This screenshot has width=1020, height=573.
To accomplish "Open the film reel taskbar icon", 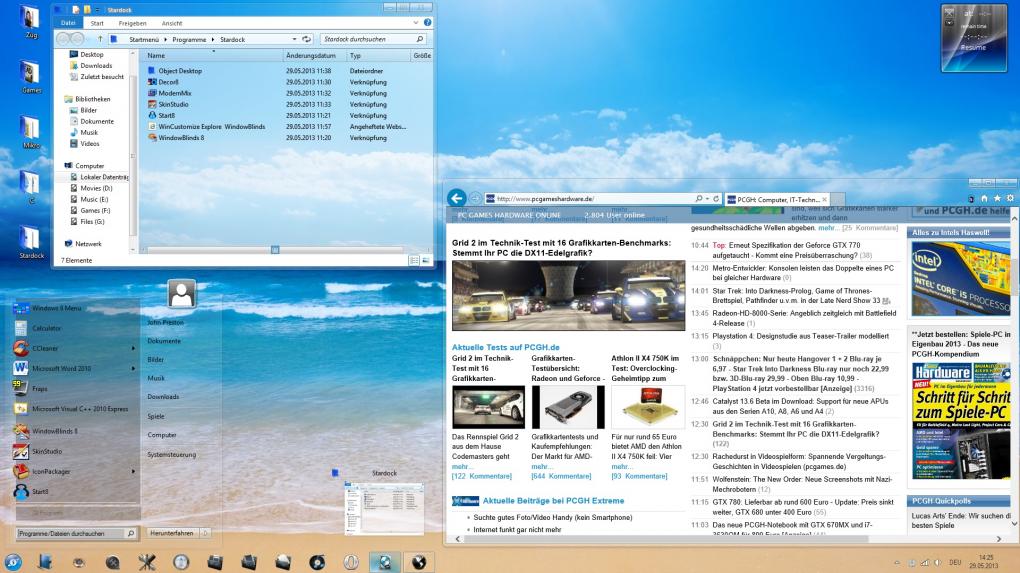I will tap(113, 562).
